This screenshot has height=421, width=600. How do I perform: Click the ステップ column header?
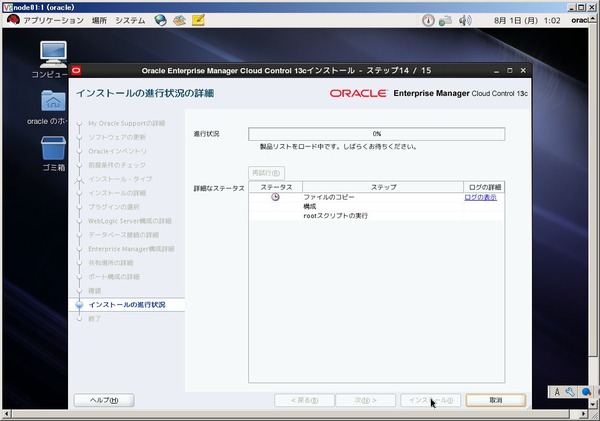pyautogui.click(x=383, y=187)
